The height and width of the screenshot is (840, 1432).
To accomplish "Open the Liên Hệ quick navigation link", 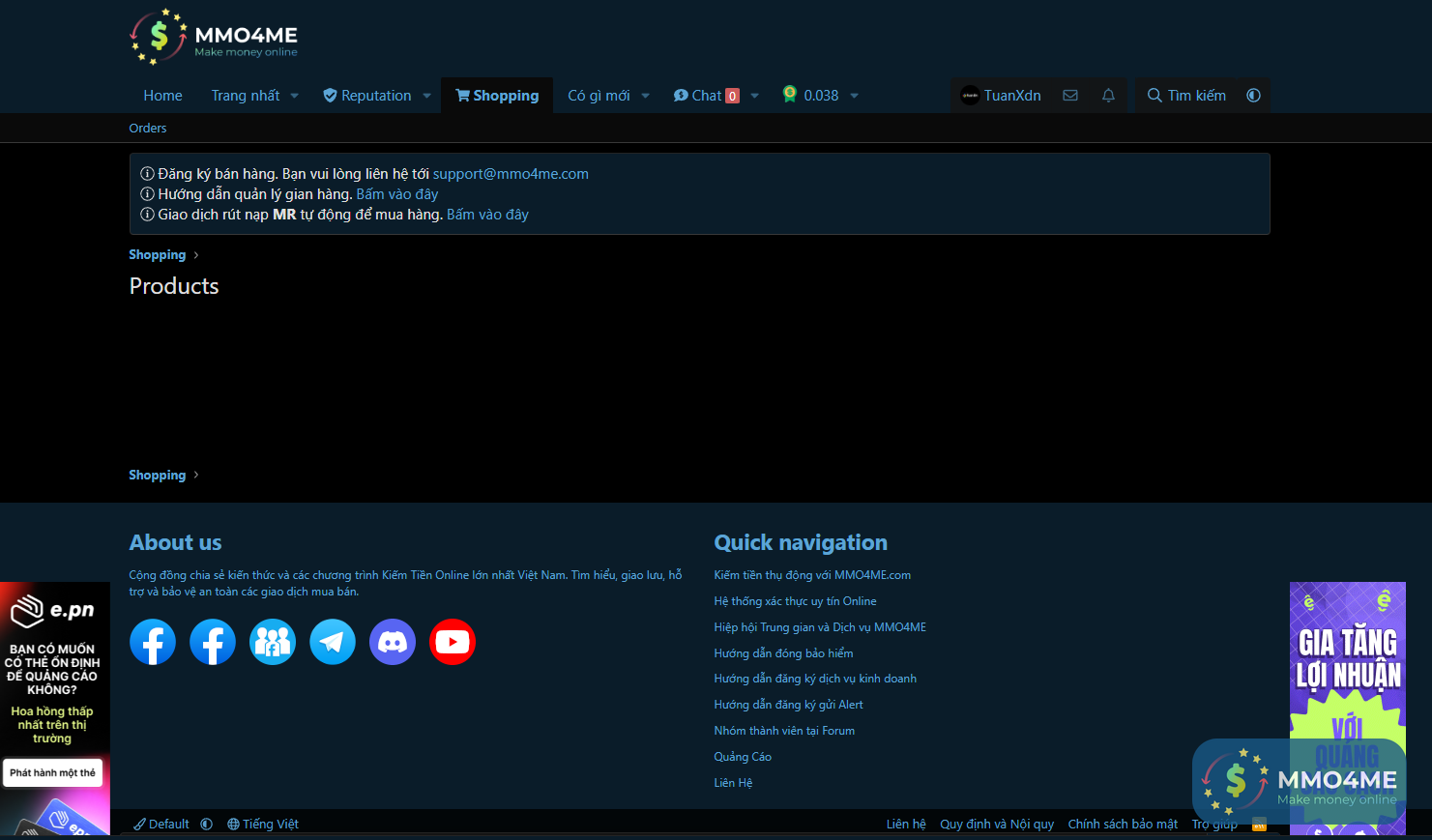I will (x=733, y=783).
